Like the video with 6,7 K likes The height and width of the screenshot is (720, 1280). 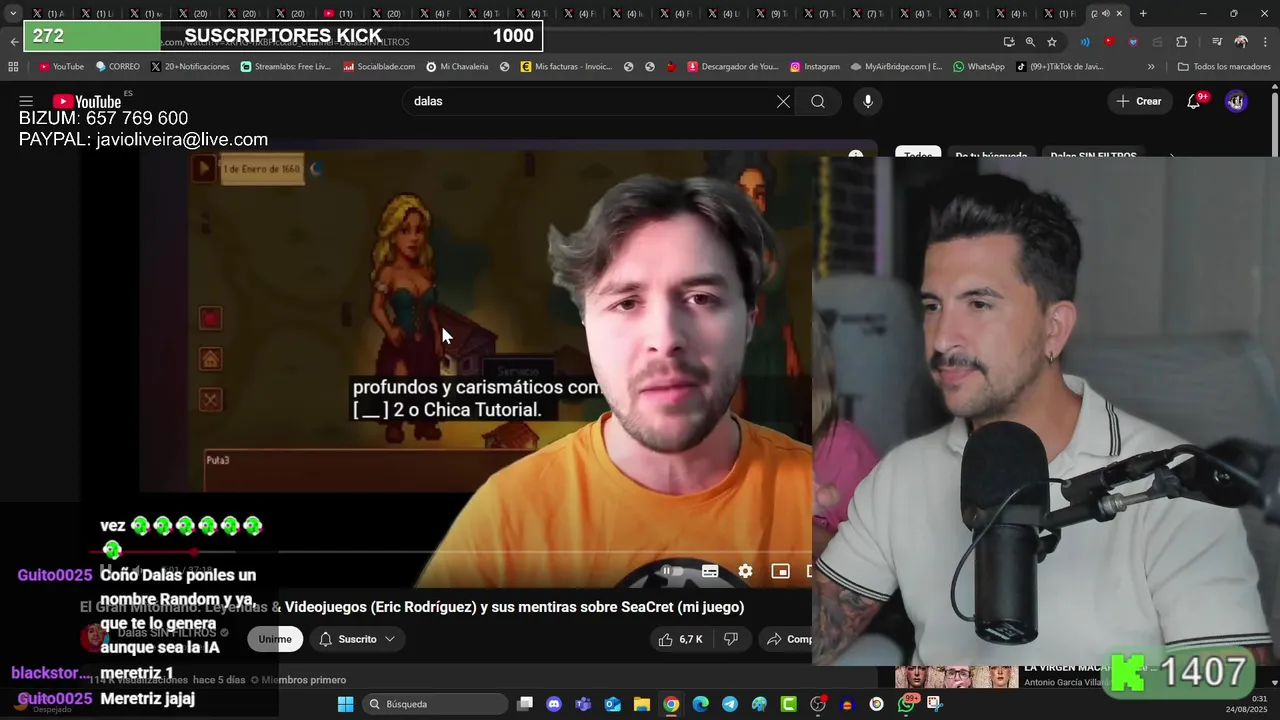pos(680,639)
